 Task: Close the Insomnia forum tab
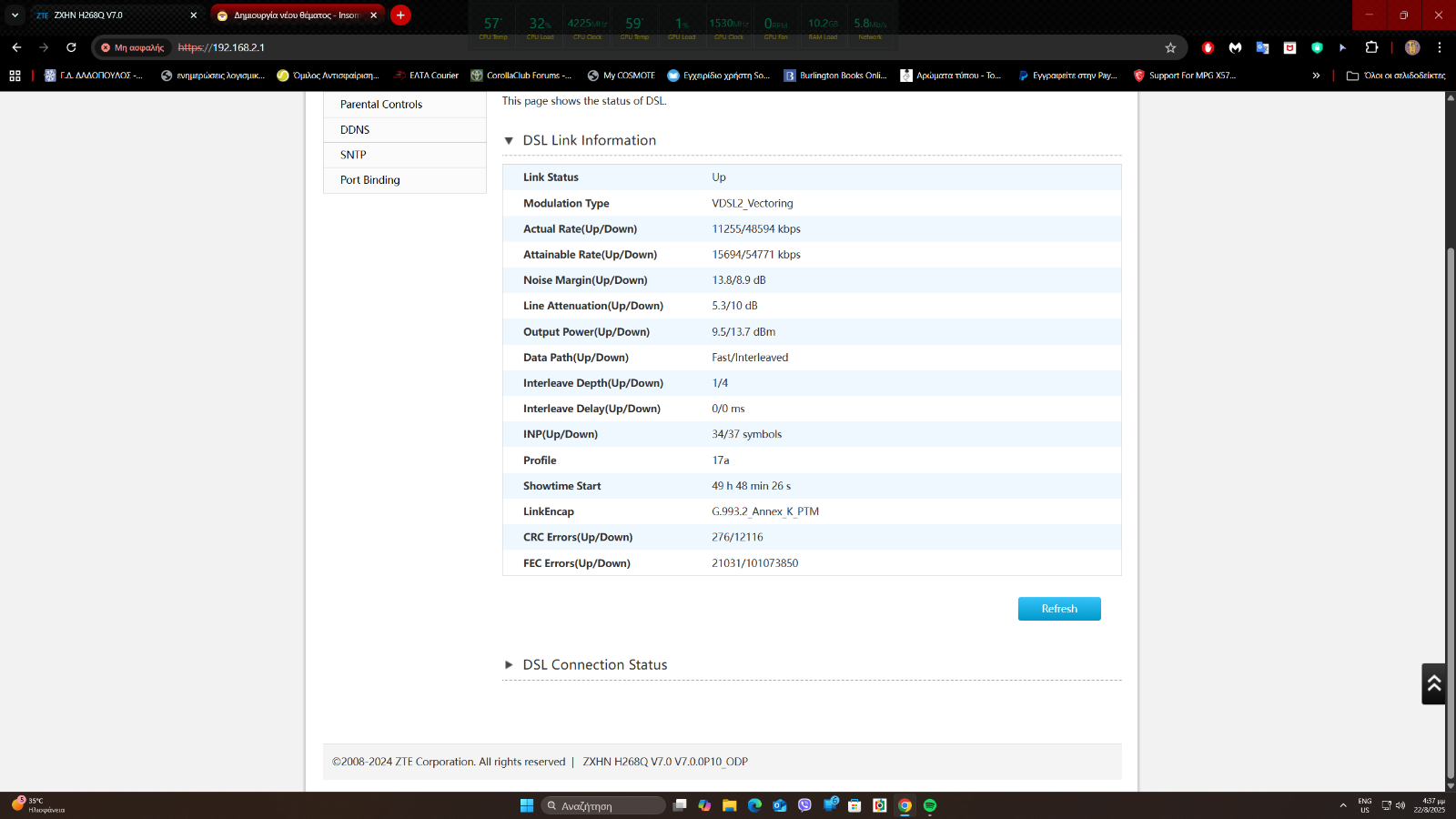(x=373, y=15)
